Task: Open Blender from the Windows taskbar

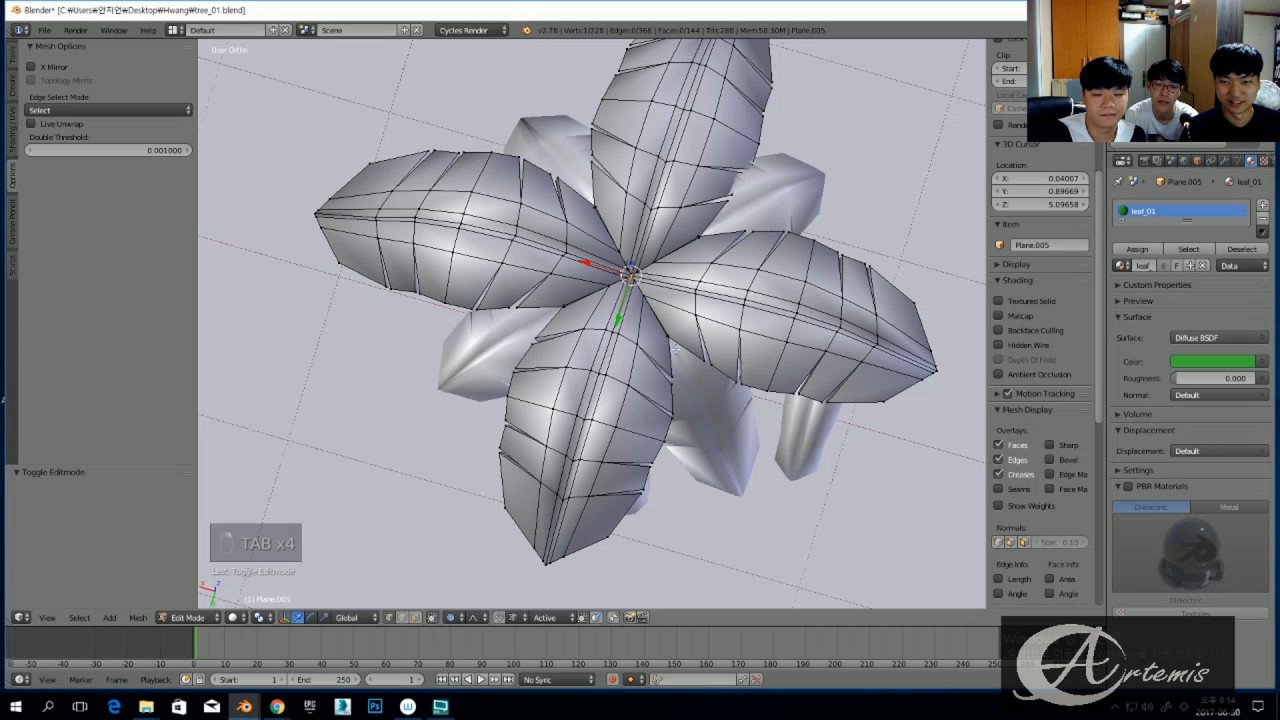Action: [x=244, y=707]
